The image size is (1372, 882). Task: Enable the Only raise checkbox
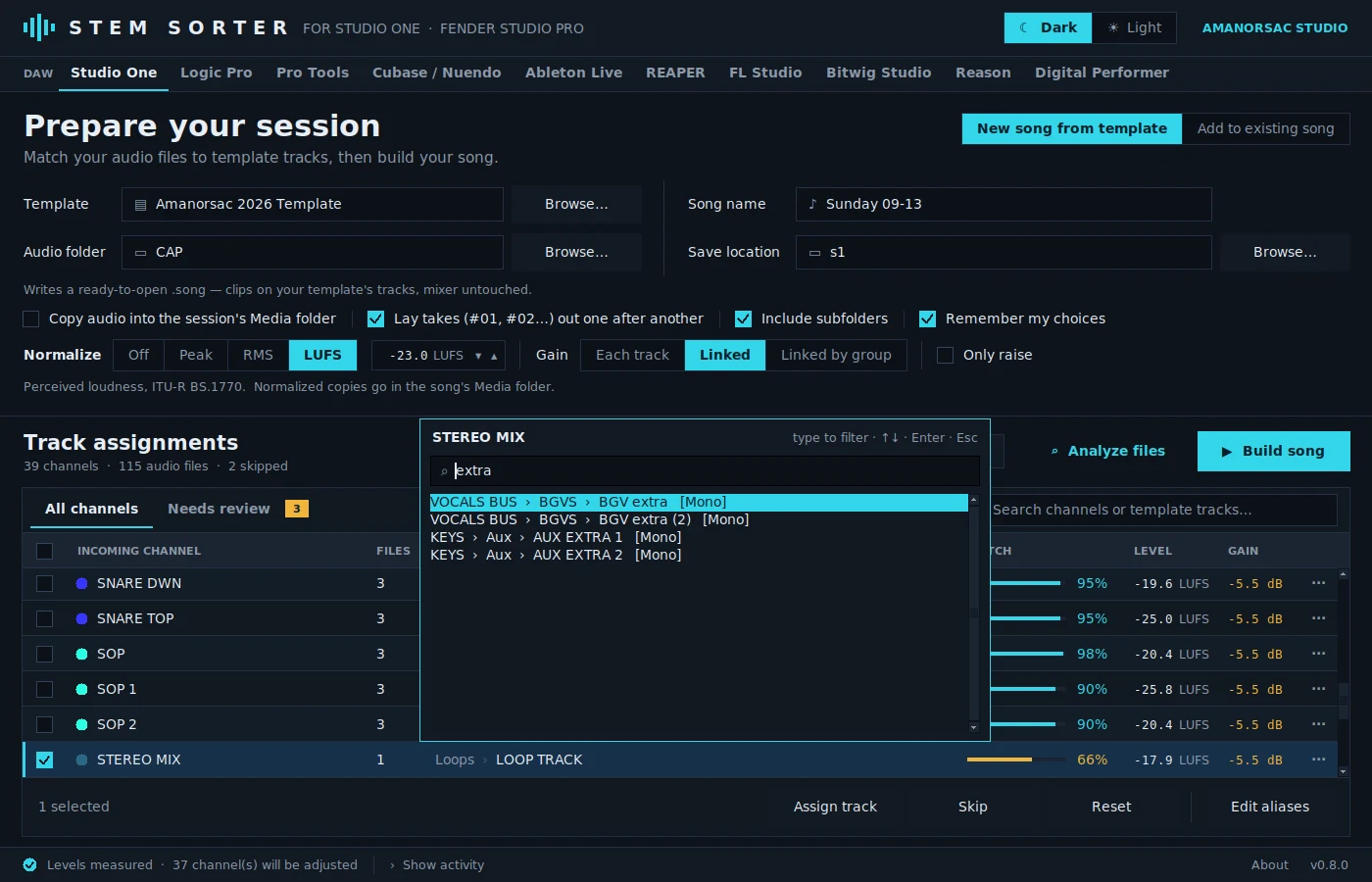pos(945,355)
